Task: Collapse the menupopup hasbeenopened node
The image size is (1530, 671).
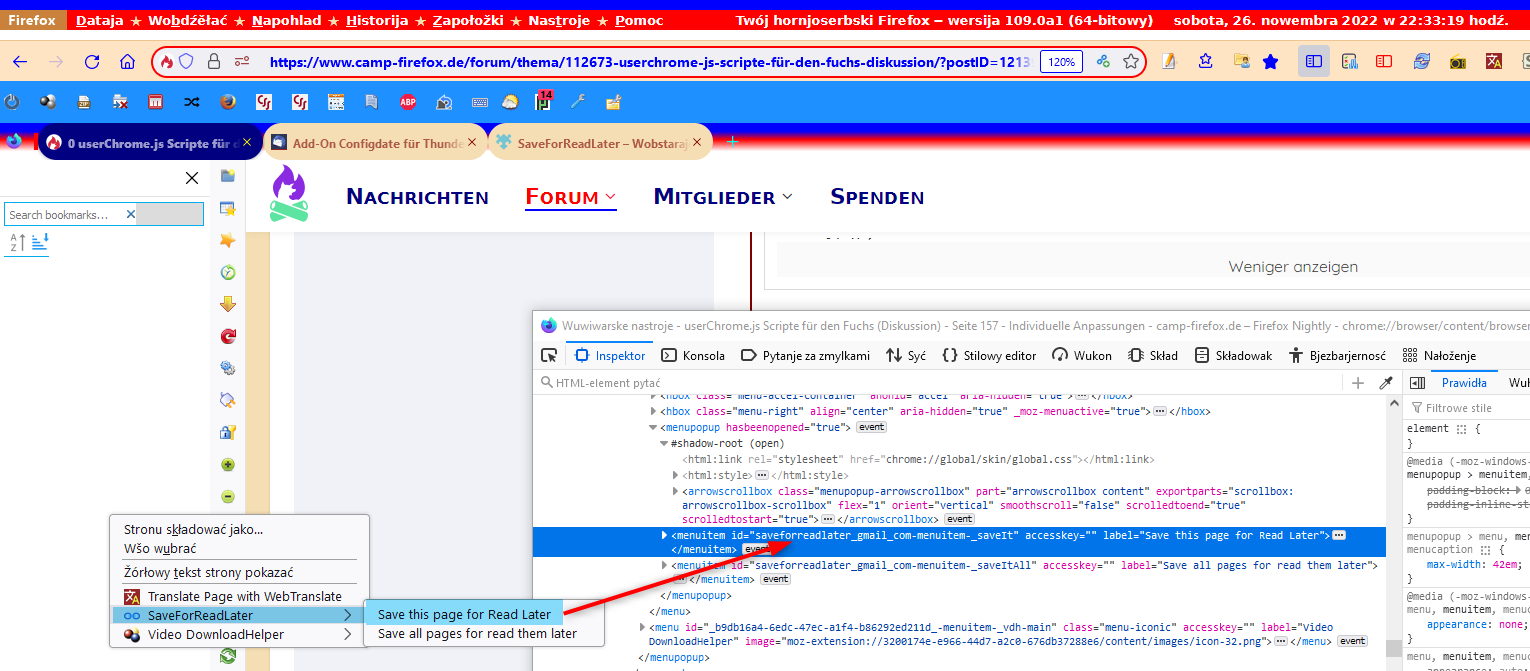Action: click(x=653, y=427)
